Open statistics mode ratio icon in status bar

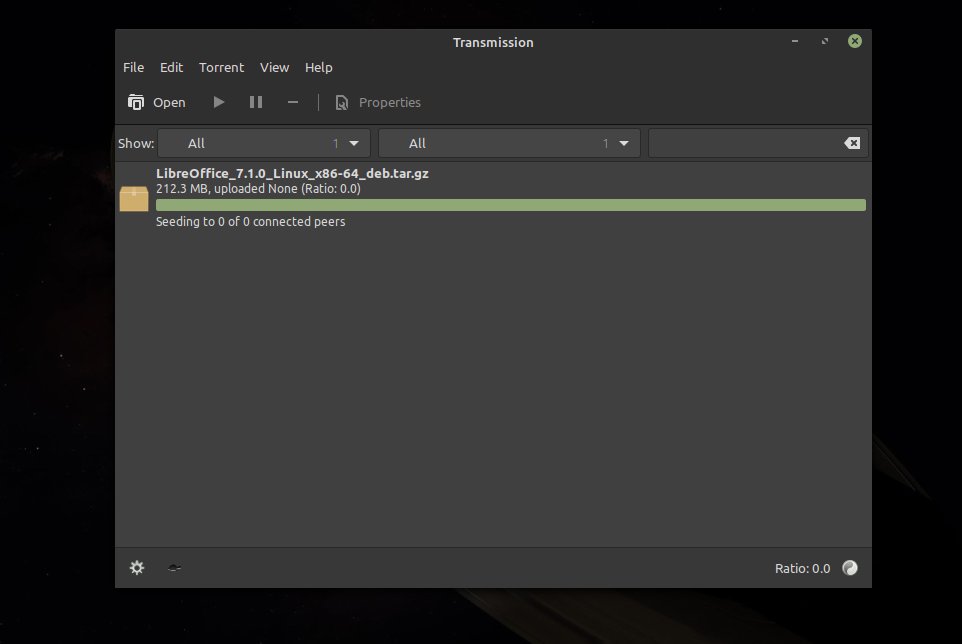[850, 568]
